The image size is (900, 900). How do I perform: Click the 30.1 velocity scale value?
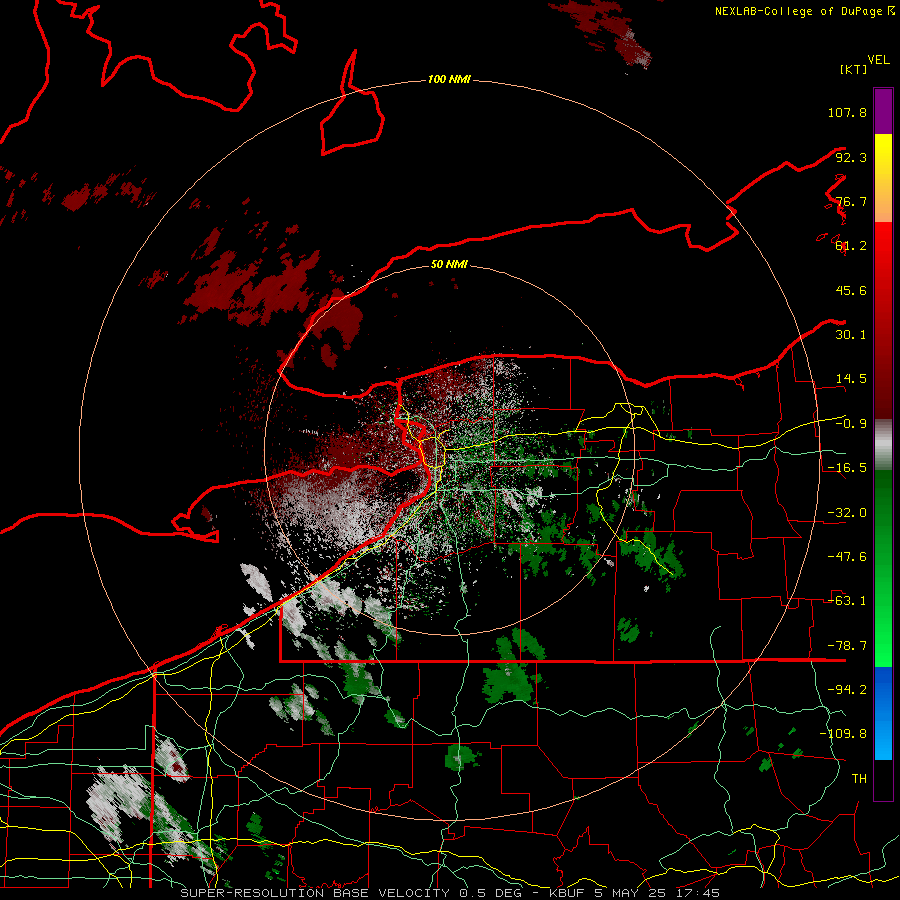coord(851,335)
